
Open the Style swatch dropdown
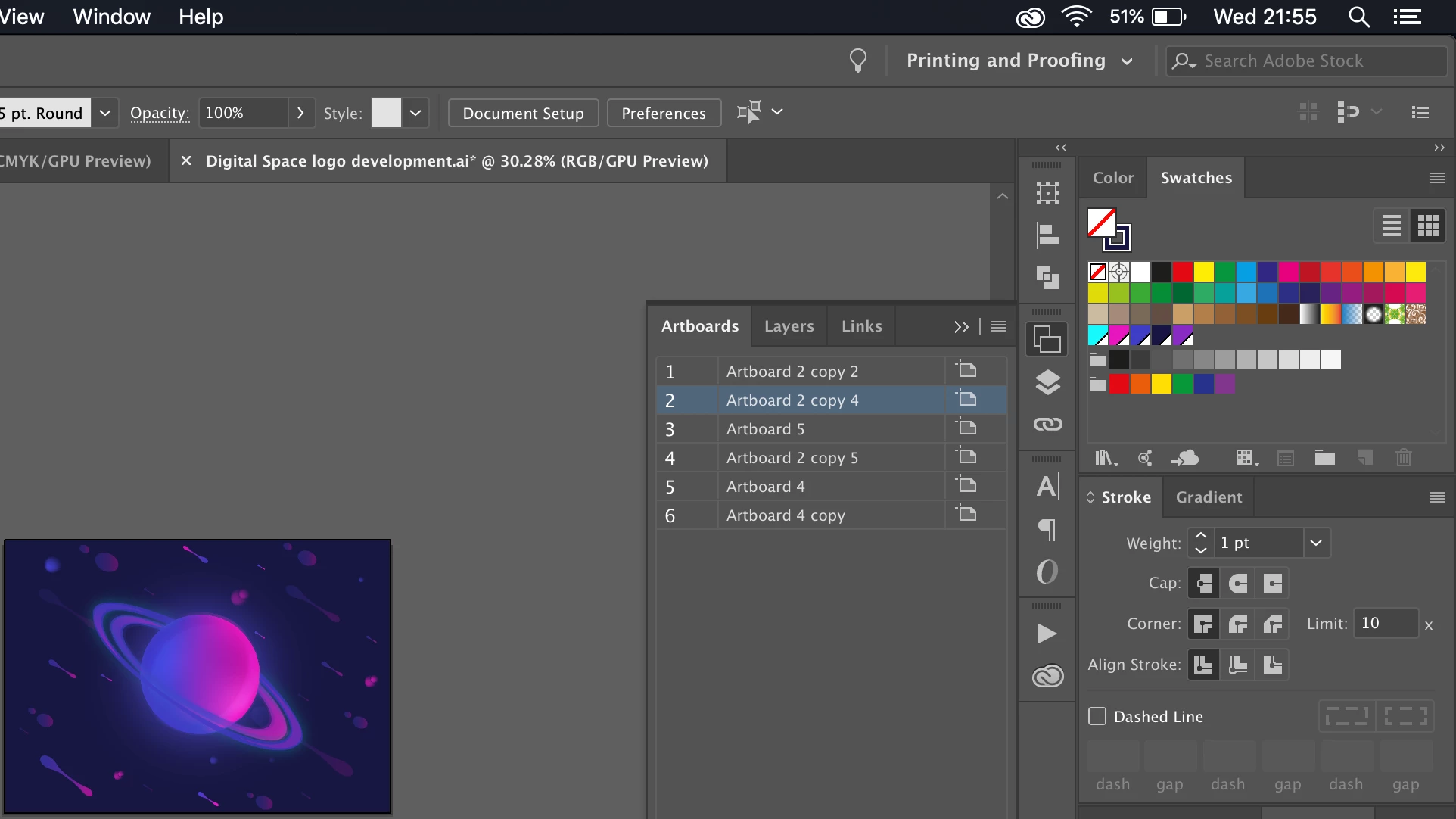pos(415,113)
